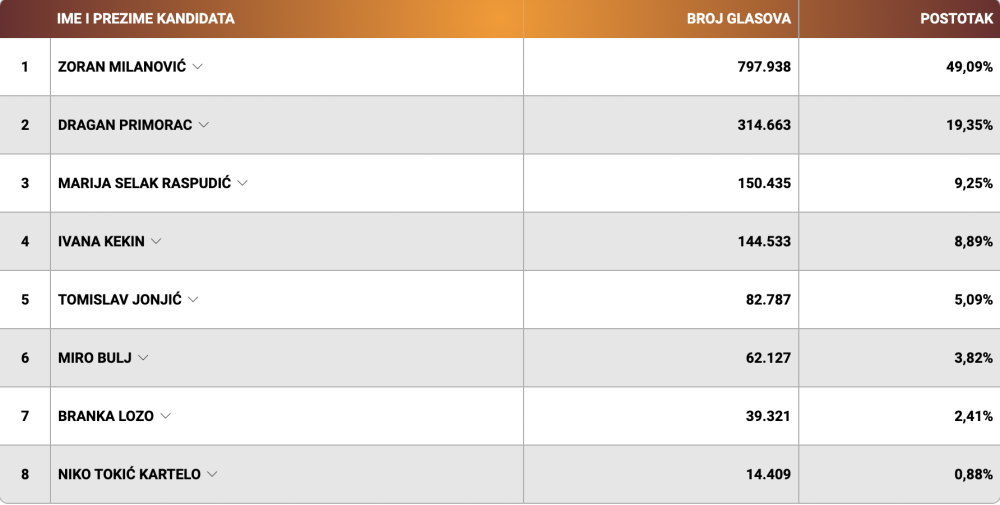1000x505 pixels.
Task: Click the vote count 797.938
Action: pos(764,67)
